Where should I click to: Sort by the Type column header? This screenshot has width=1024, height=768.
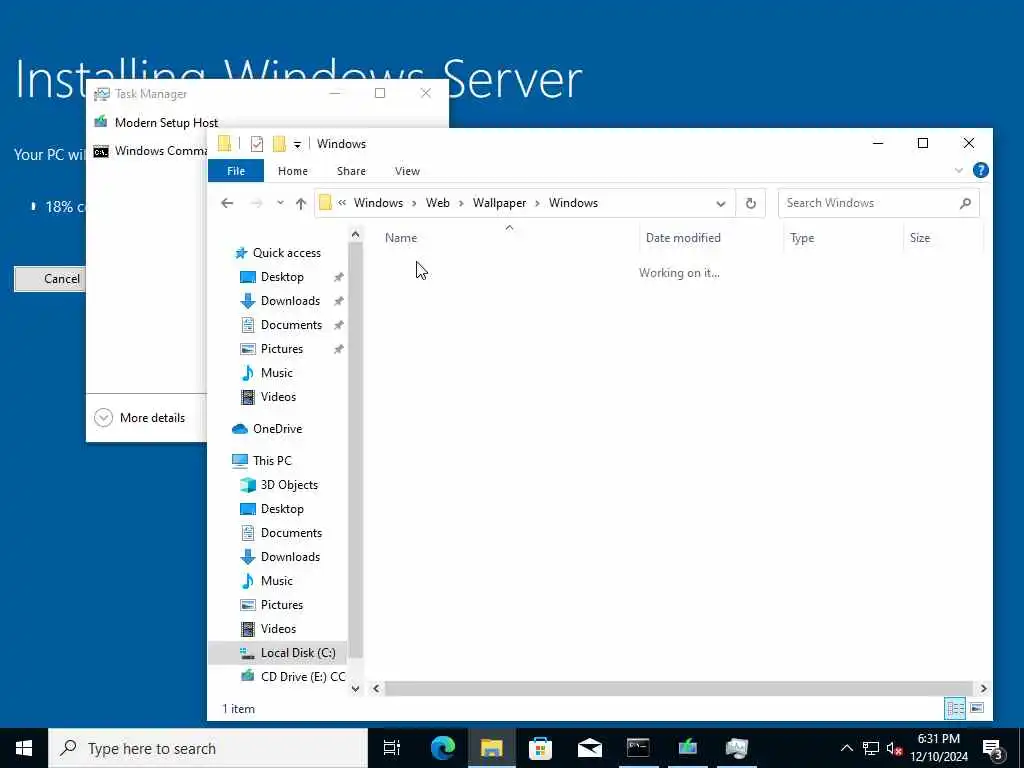[844, 238]
